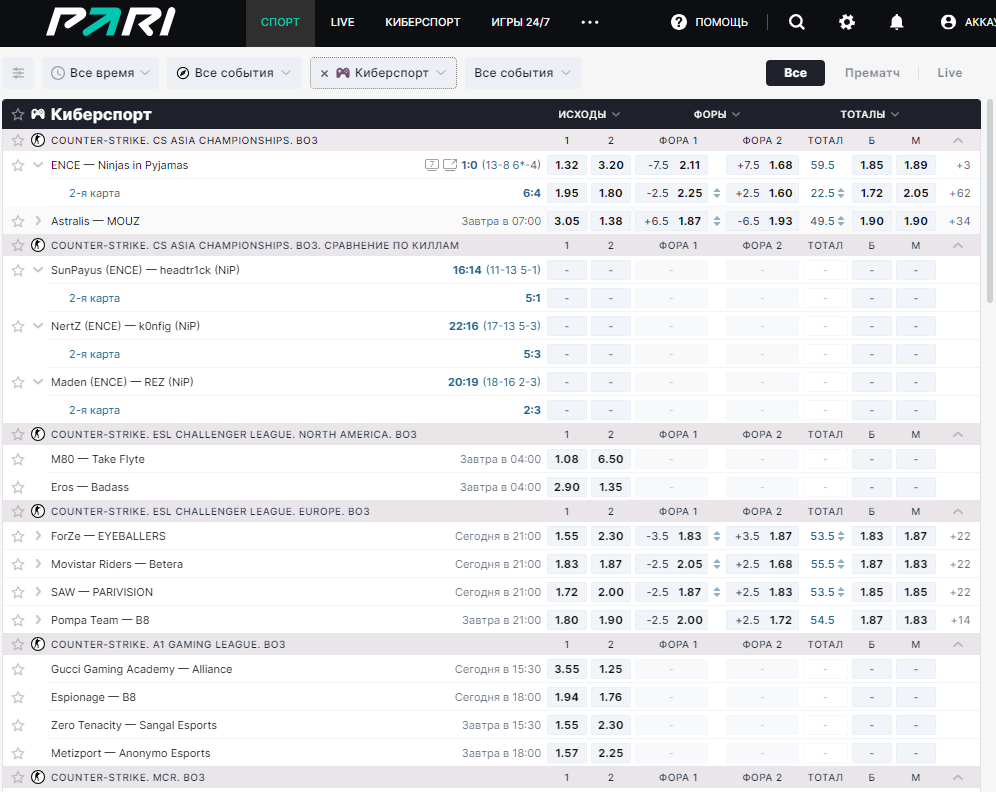996x792 pixels.
Task: Switch to the LIVE tab
Action: (342, 22)
